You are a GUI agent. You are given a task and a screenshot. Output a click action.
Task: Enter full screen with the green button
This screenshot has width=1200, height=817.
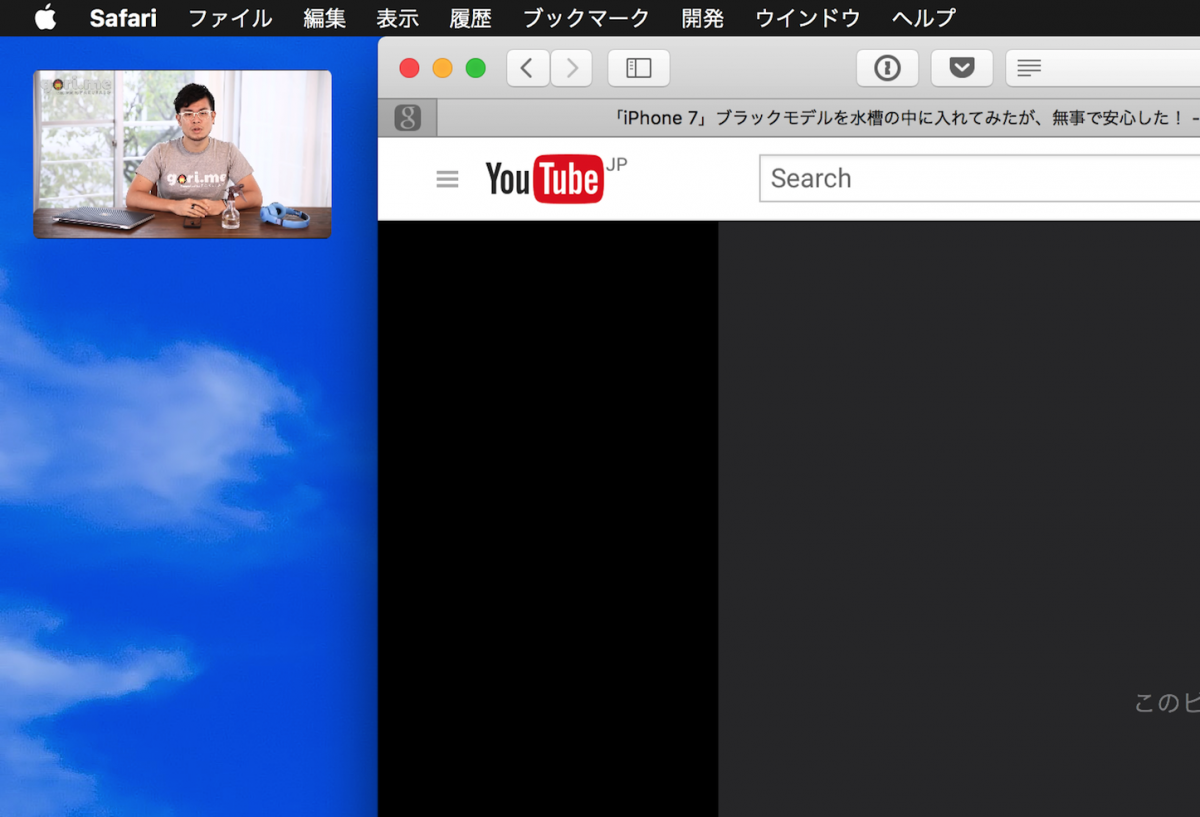coord(475,68)
